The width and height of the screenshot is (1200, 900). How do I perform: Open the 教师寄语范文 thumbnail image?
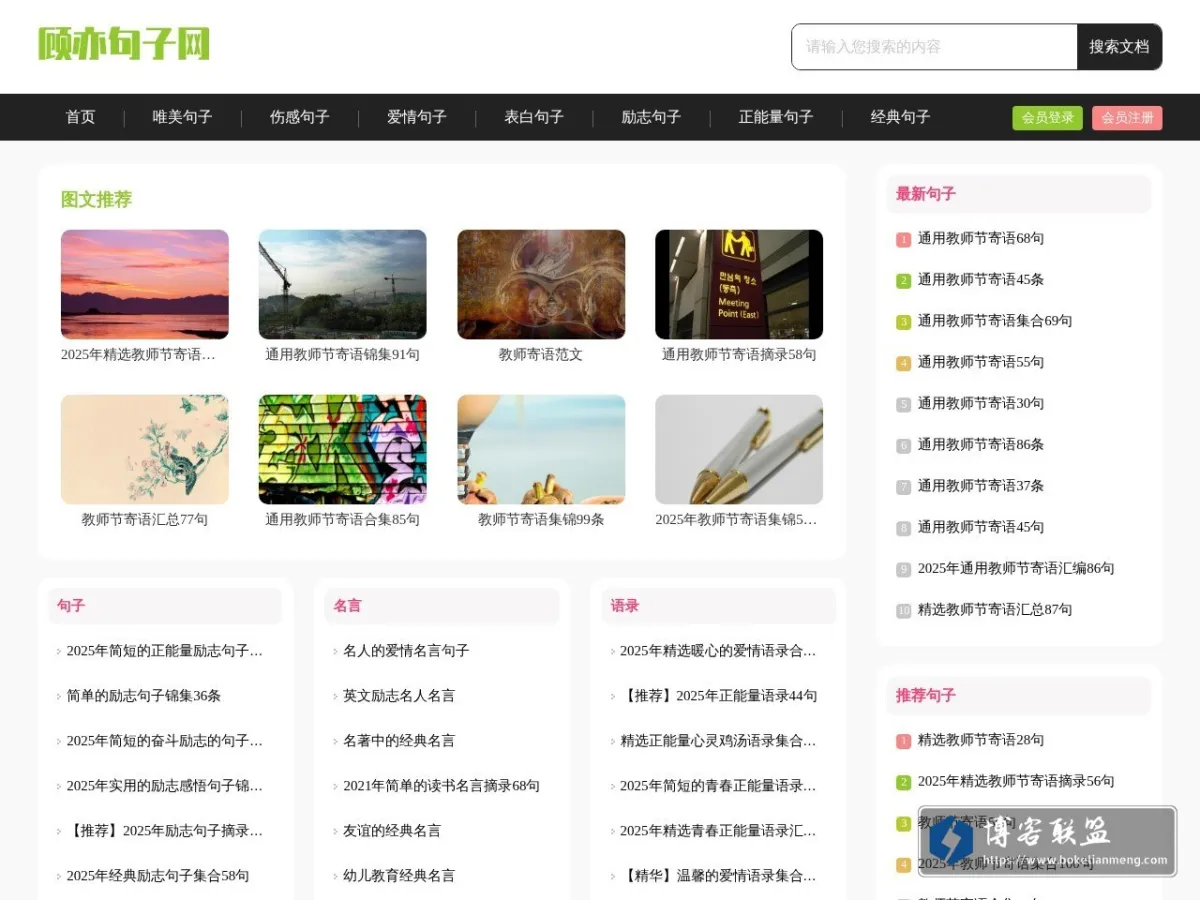[x=541, y=285]
